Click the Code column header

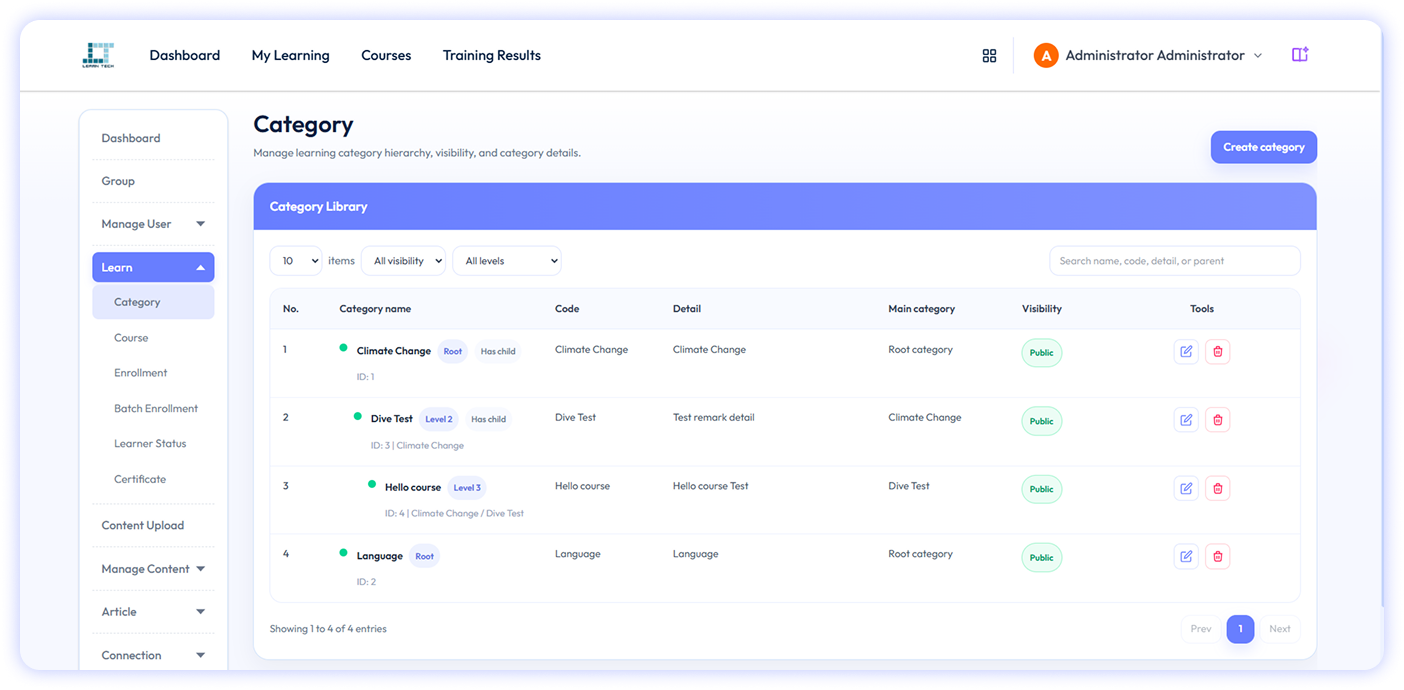click(567, 309)
